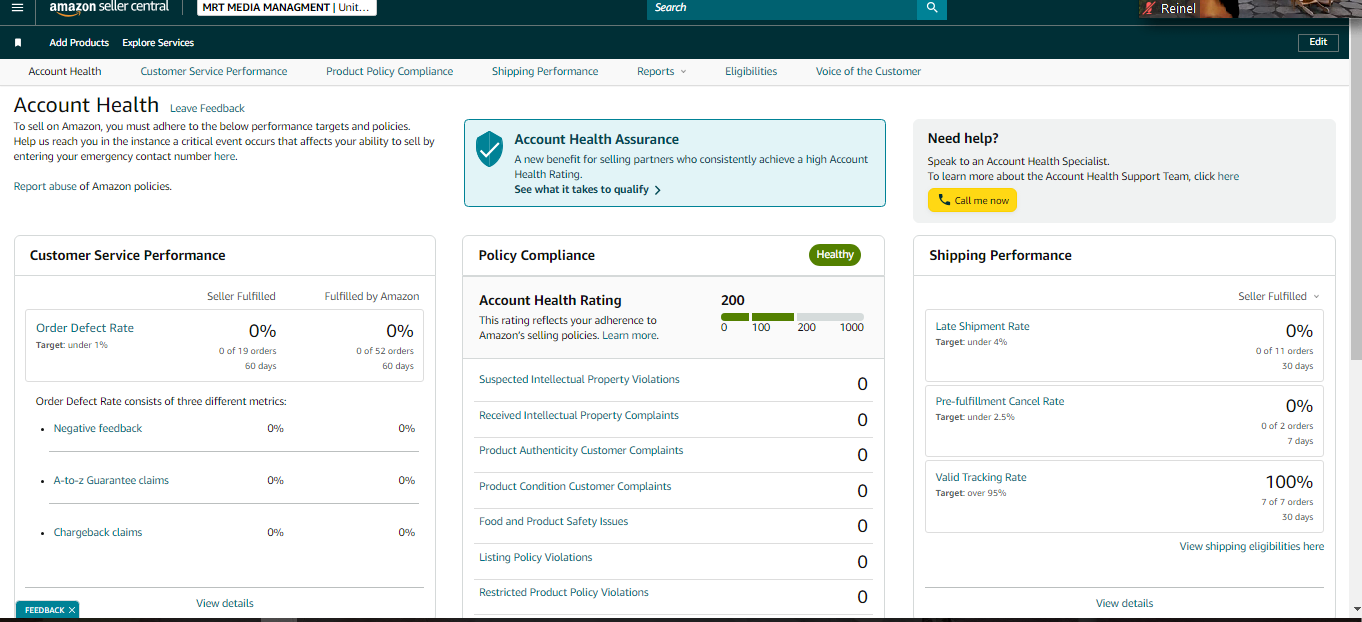The width and height of the screenshot is (1362, 622).
Task: Open the Report abuse link
Action: click(45, 187)
